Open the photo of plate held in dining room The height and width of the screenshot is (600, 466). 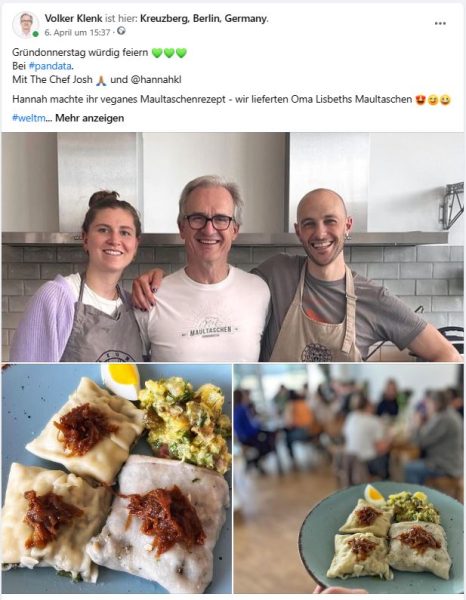coord(349,478)
